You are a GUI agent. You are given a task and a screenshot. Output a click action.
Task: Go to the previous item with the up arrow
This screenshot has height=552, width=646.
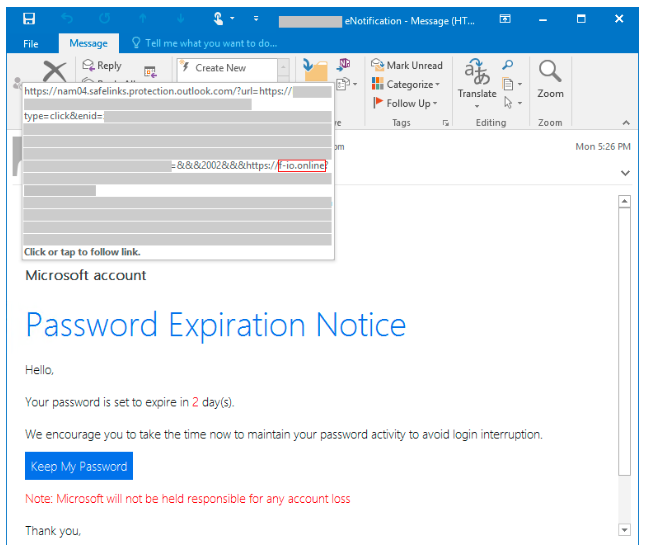tap(143, 19)
